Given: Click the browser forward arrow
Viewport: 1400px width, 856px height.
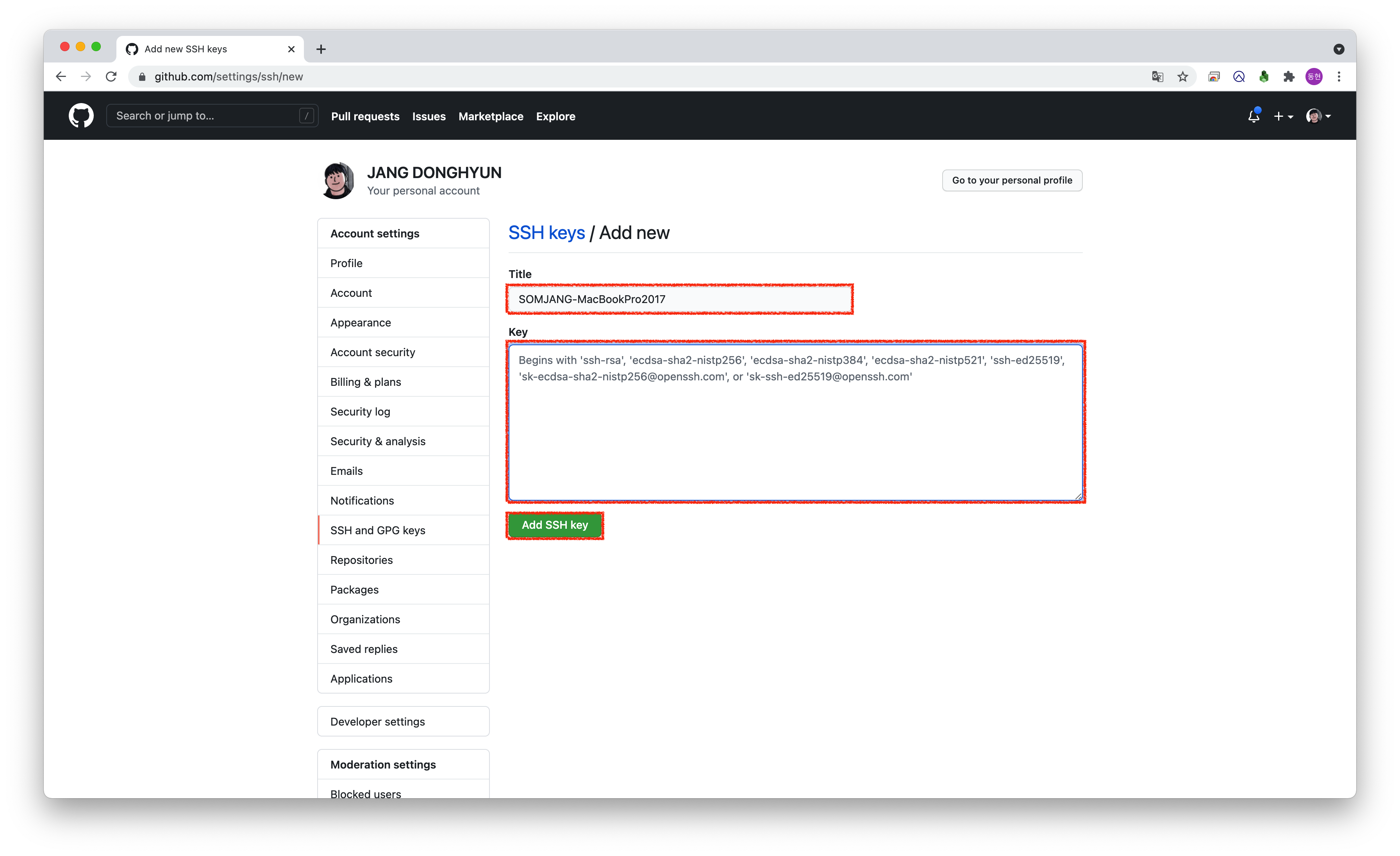Looking at the screenshot, I should click(86, 77).
